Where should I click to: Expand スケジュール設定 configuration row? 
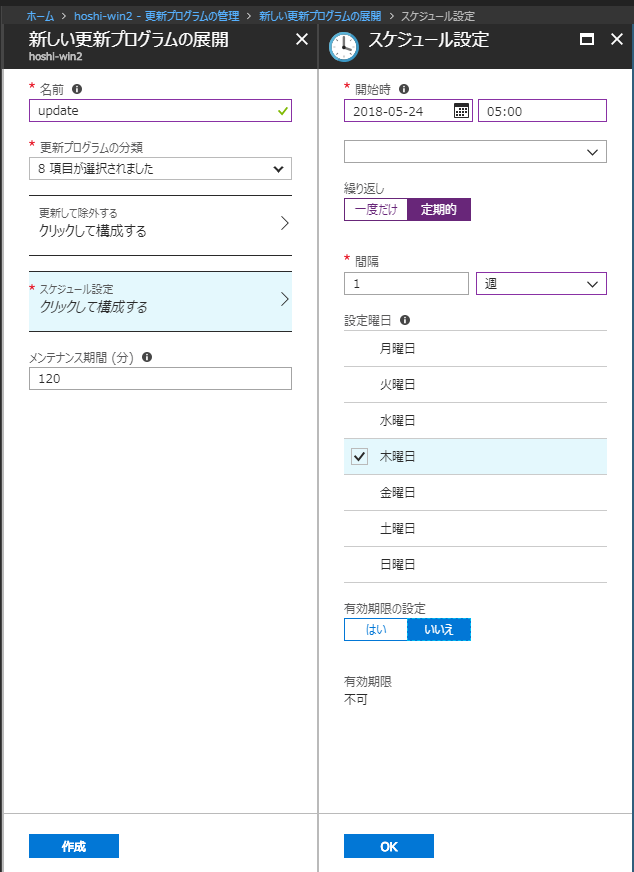(x=160, y=299)
